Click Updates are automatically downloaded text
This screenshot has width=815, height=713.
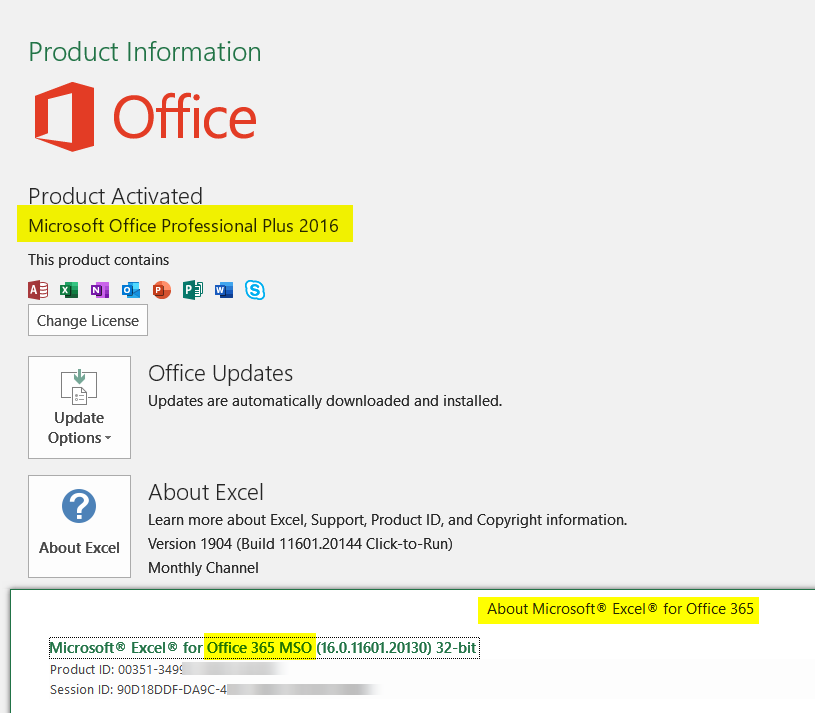pyautogui.click(x=325, y=401)
